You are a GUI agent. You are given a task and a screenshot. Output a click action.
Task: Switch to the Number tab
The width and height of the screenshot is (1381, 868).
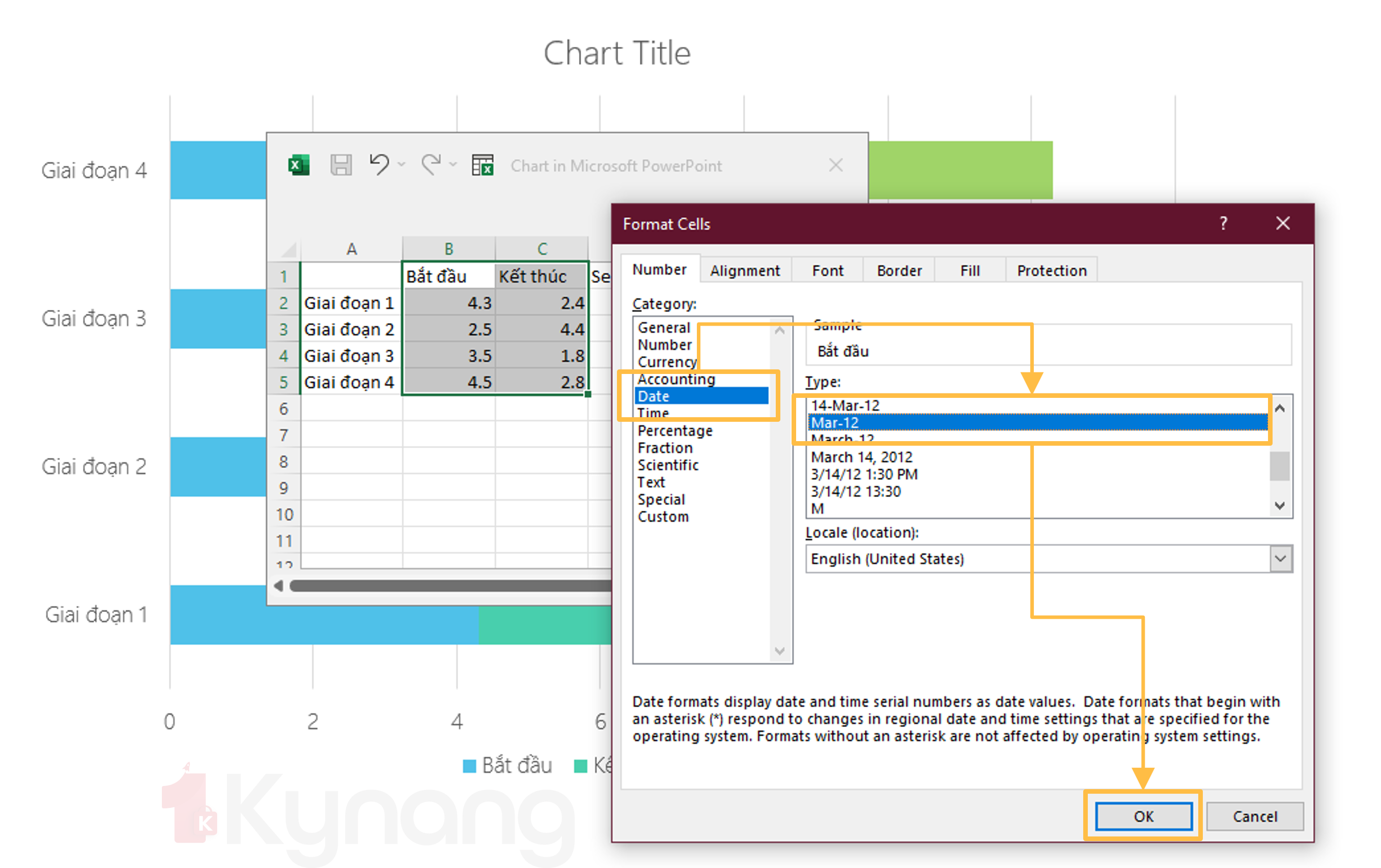point(660,270)
